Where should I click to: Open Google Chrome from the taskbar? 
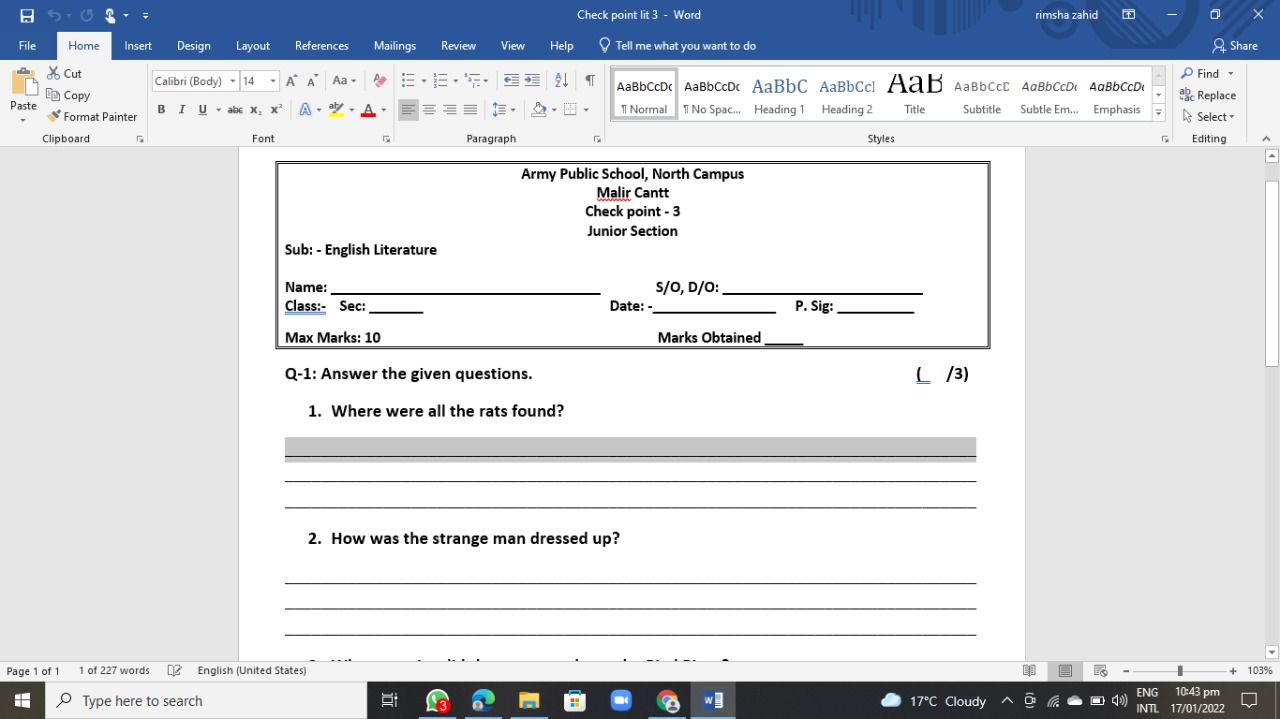point(668,701)
